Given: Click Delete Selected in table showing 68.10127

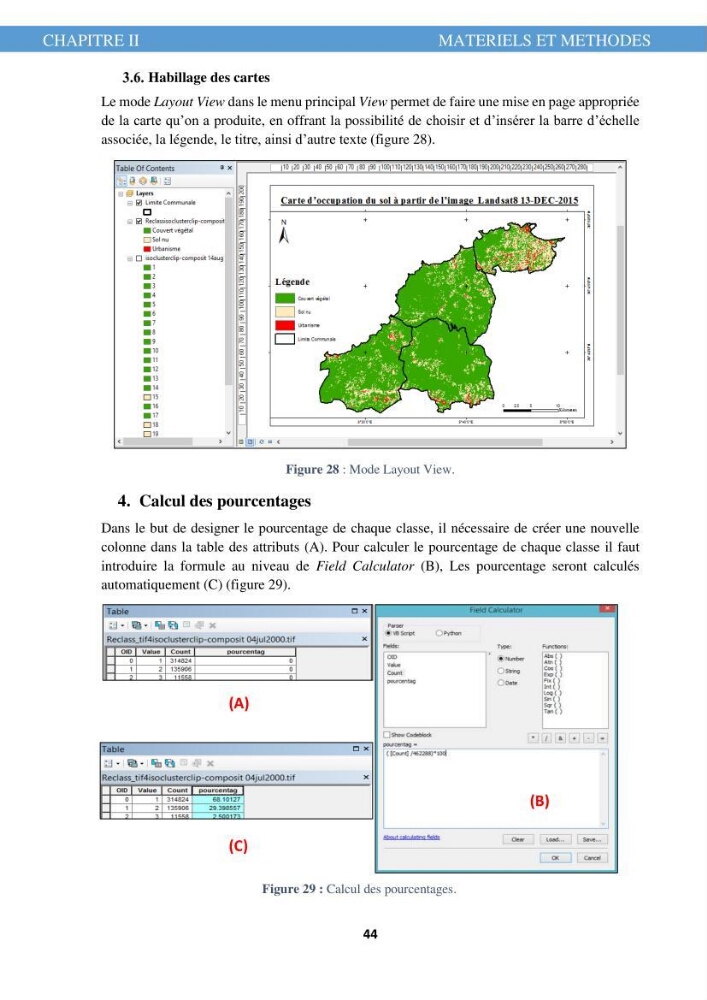Looking at the screenshot, I should point(210,763).
